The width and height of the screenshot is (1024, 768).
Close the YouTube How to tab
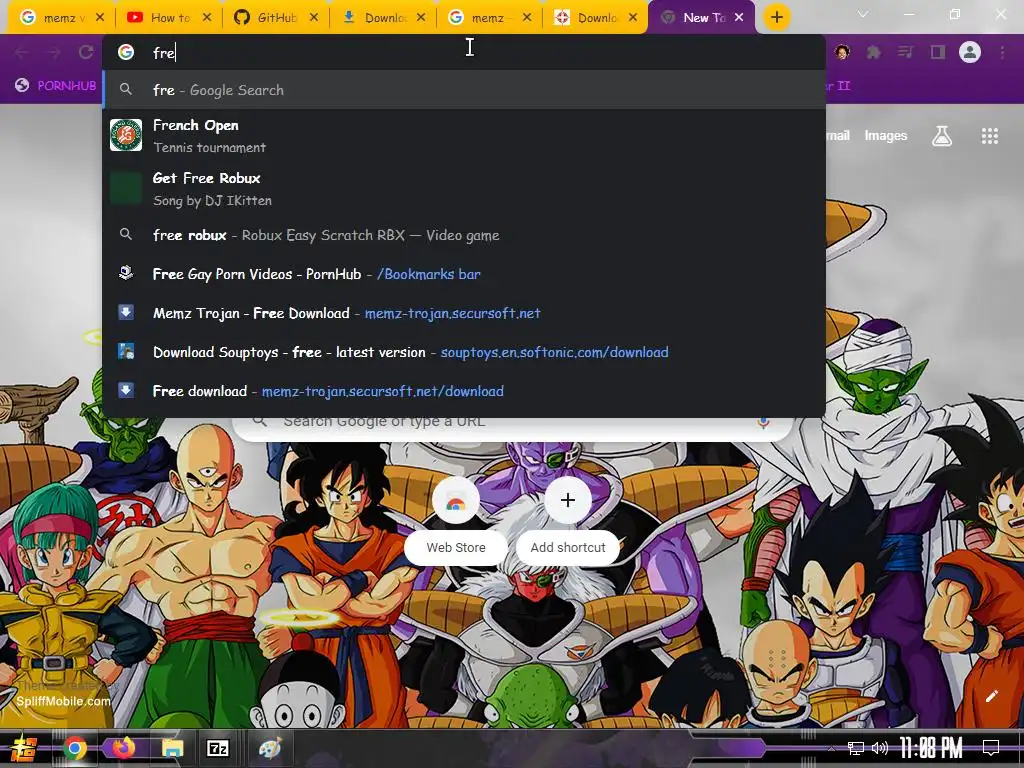[207, 18]
